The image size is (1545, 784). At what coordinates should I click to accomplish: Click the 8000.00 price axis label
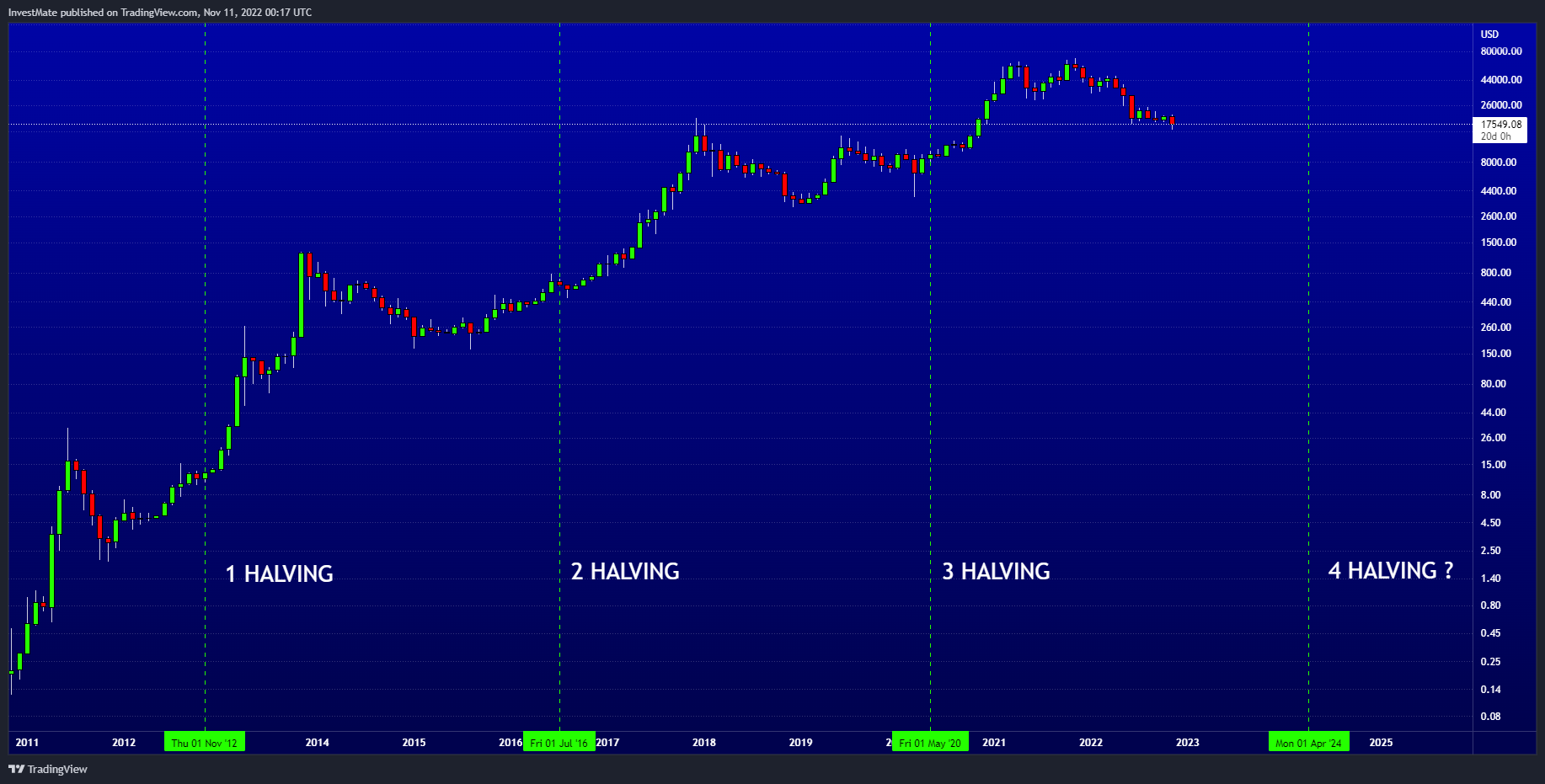click(1499, 163)
